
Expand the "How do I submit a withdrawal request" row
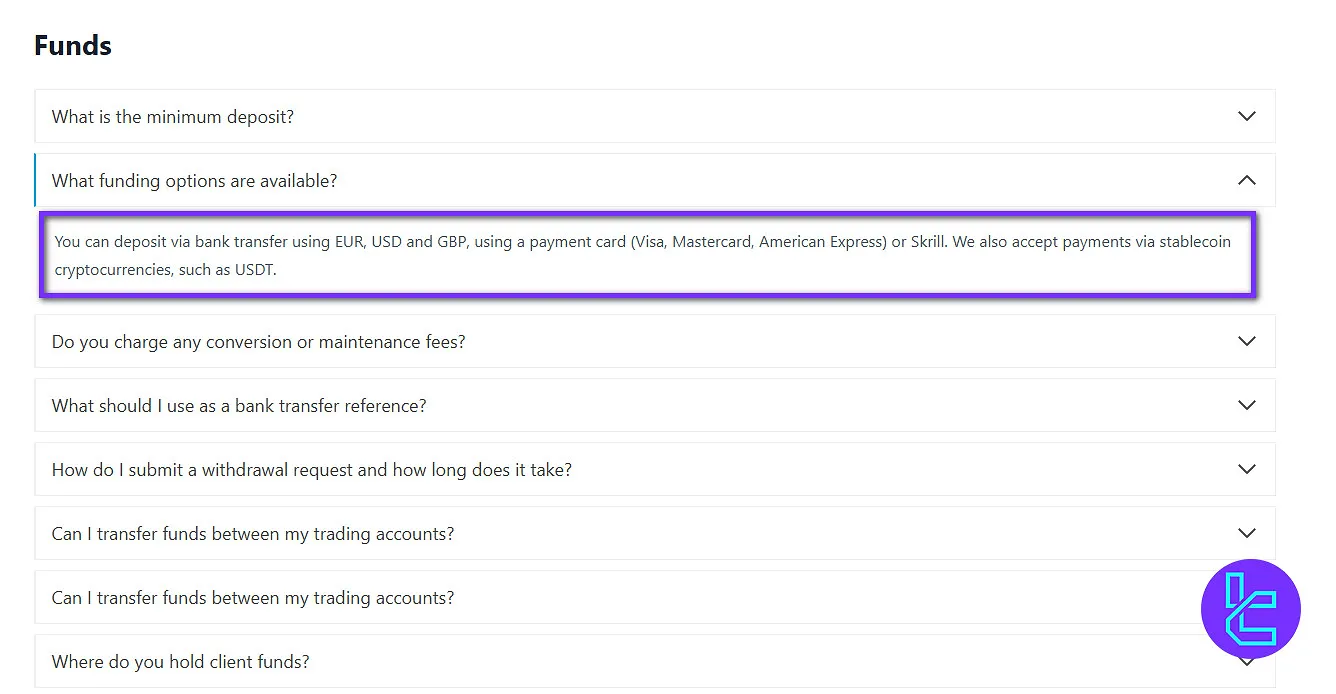312,470
